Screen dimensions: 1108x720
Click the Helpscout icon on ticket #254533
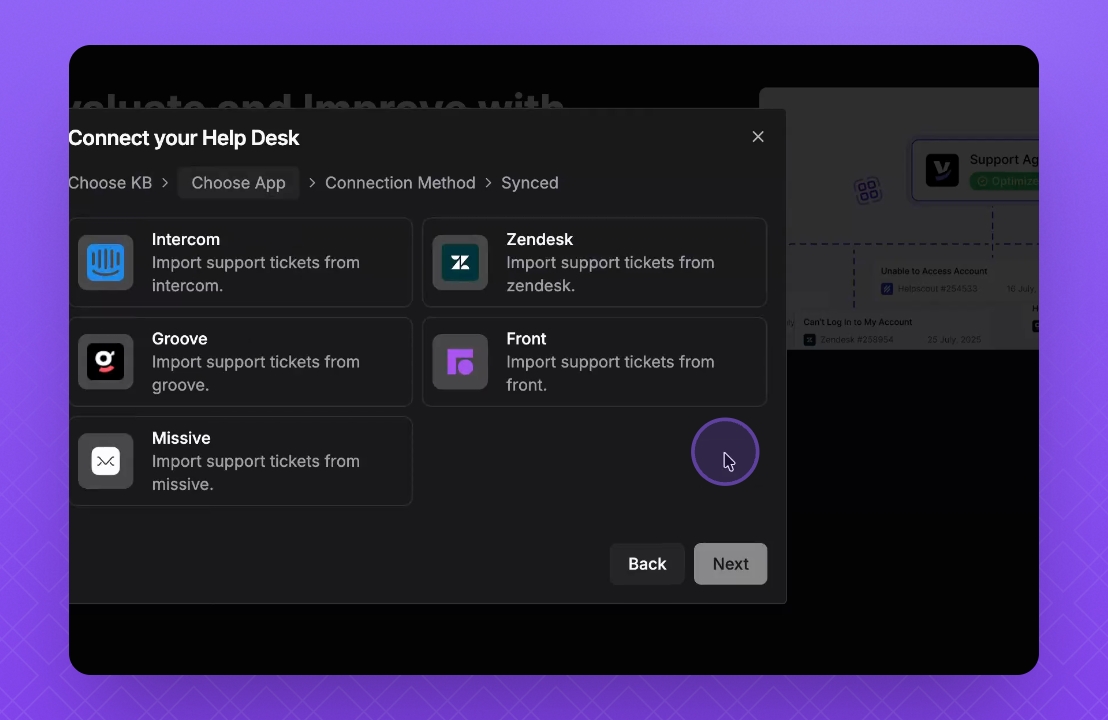[x=887, y=289]
